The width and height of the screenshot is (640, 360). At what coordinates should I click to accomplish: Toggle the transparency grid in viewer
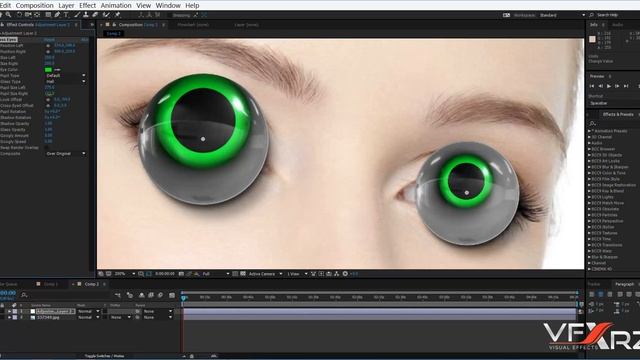pyautogui.click(x=243, y=274)
